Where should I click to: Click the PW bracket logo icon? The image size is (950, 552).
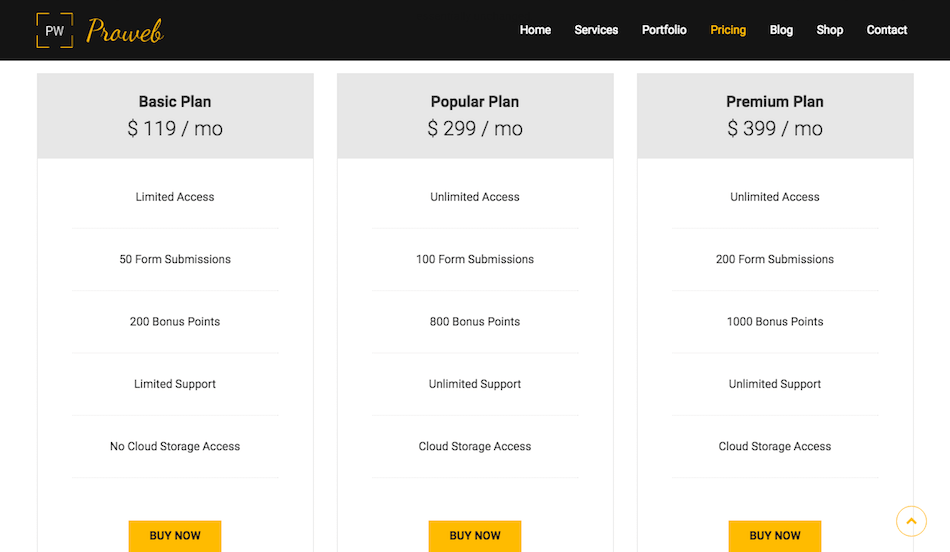point(55,30)
